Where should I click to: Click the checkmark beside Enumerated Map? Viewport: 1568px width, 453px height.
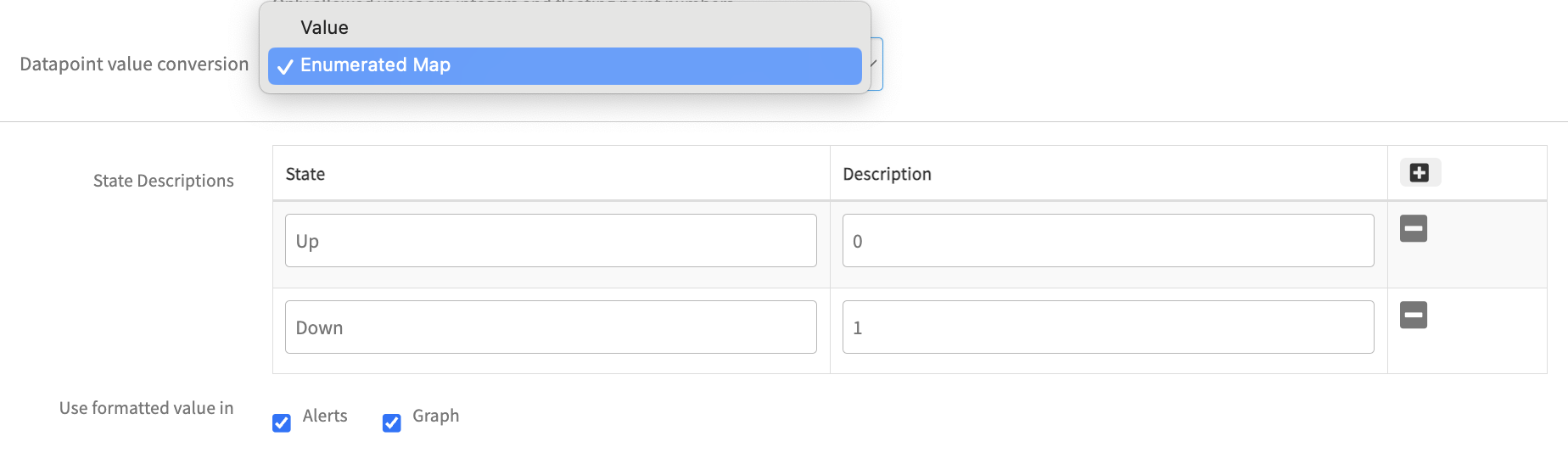[x=285, y=66]
